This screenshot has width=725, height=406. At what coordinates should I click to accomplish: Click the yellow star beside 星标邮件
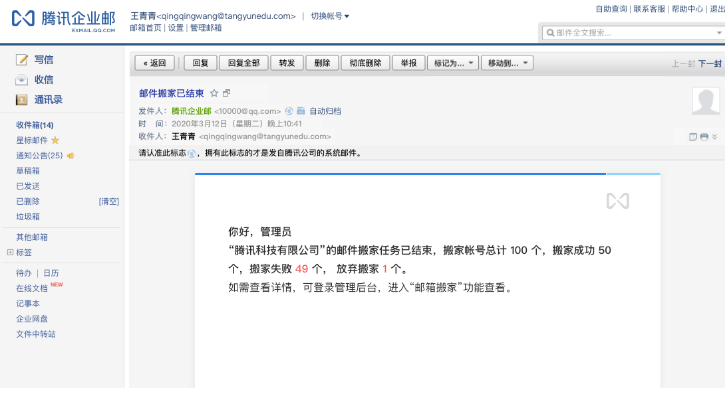tap(55, 140)
